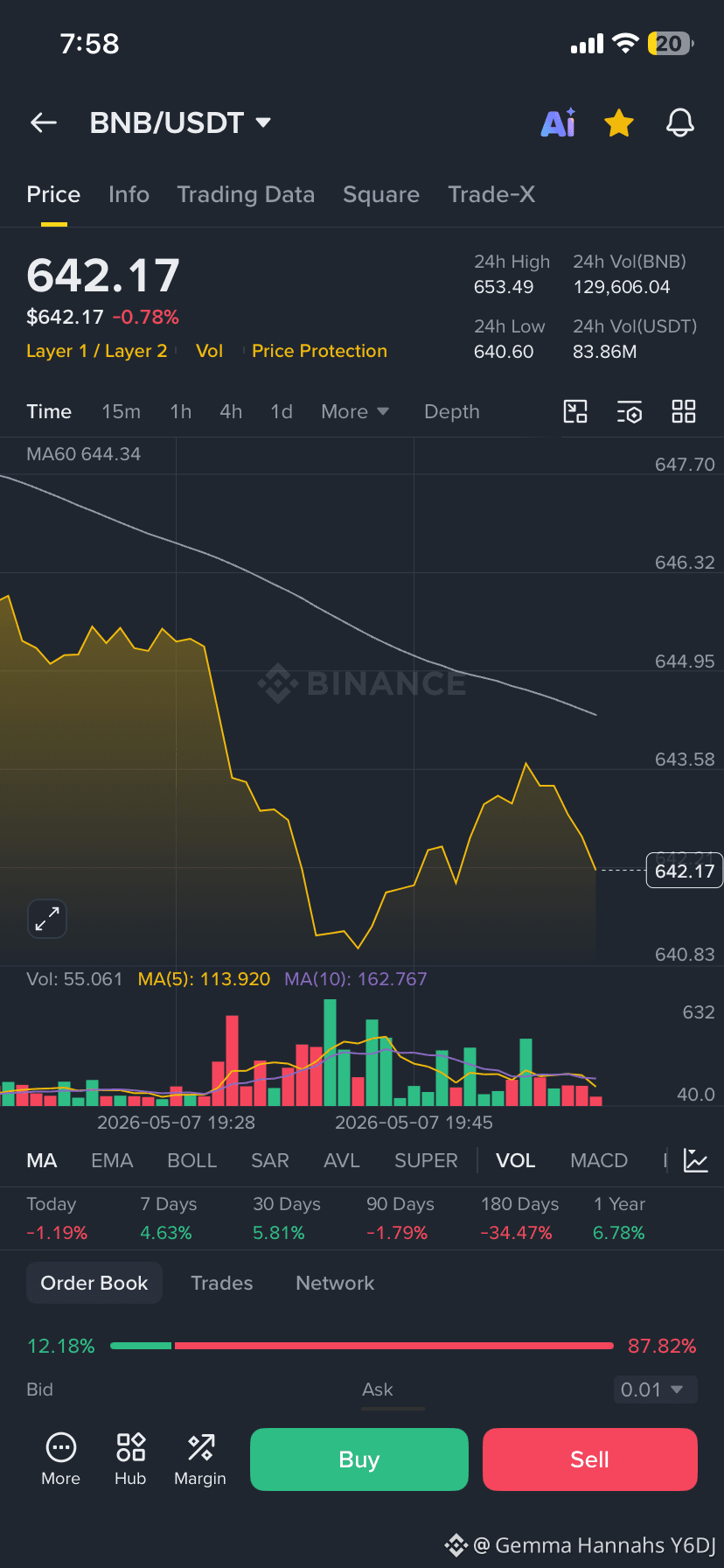724x1568 pixels.
Task: Select the Trades tab
Action: pos(222,1283)
